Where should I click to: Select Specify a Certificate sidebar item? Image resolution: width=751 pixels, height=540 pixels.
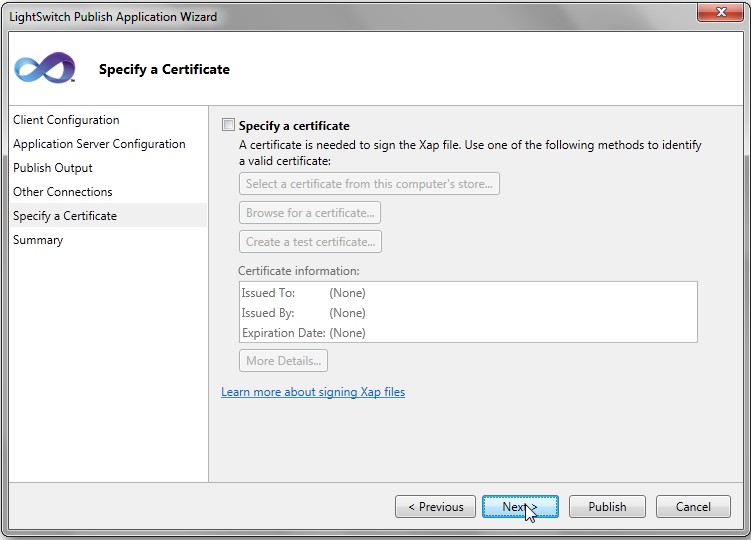65,216
